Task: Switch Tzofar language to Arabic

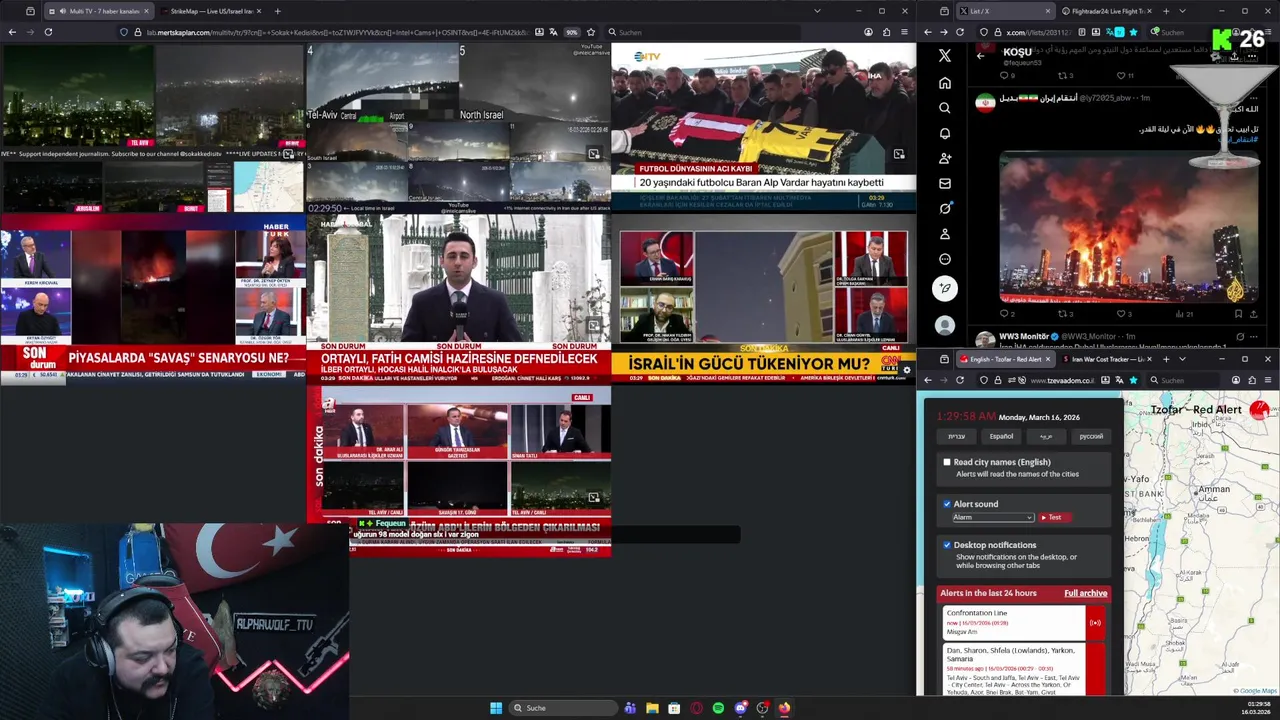Action: 1046,436
